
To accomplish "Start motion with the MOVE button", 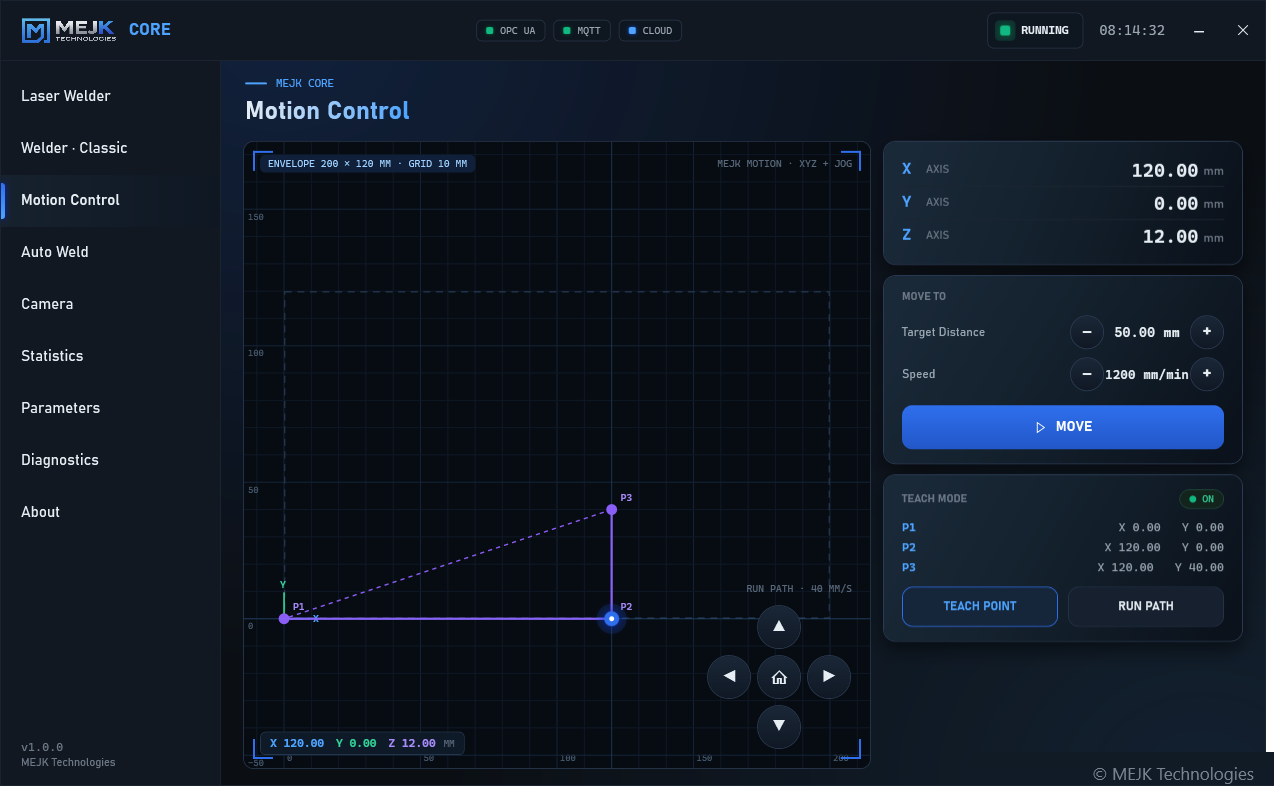I will (x=1063, y=427).
